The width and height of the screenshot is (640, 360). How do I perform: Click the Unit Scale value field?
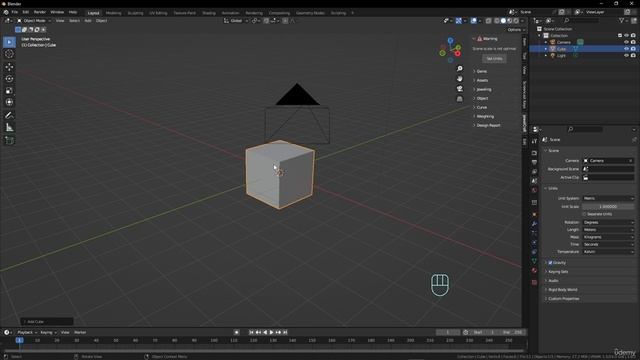[x=608, y=207]
